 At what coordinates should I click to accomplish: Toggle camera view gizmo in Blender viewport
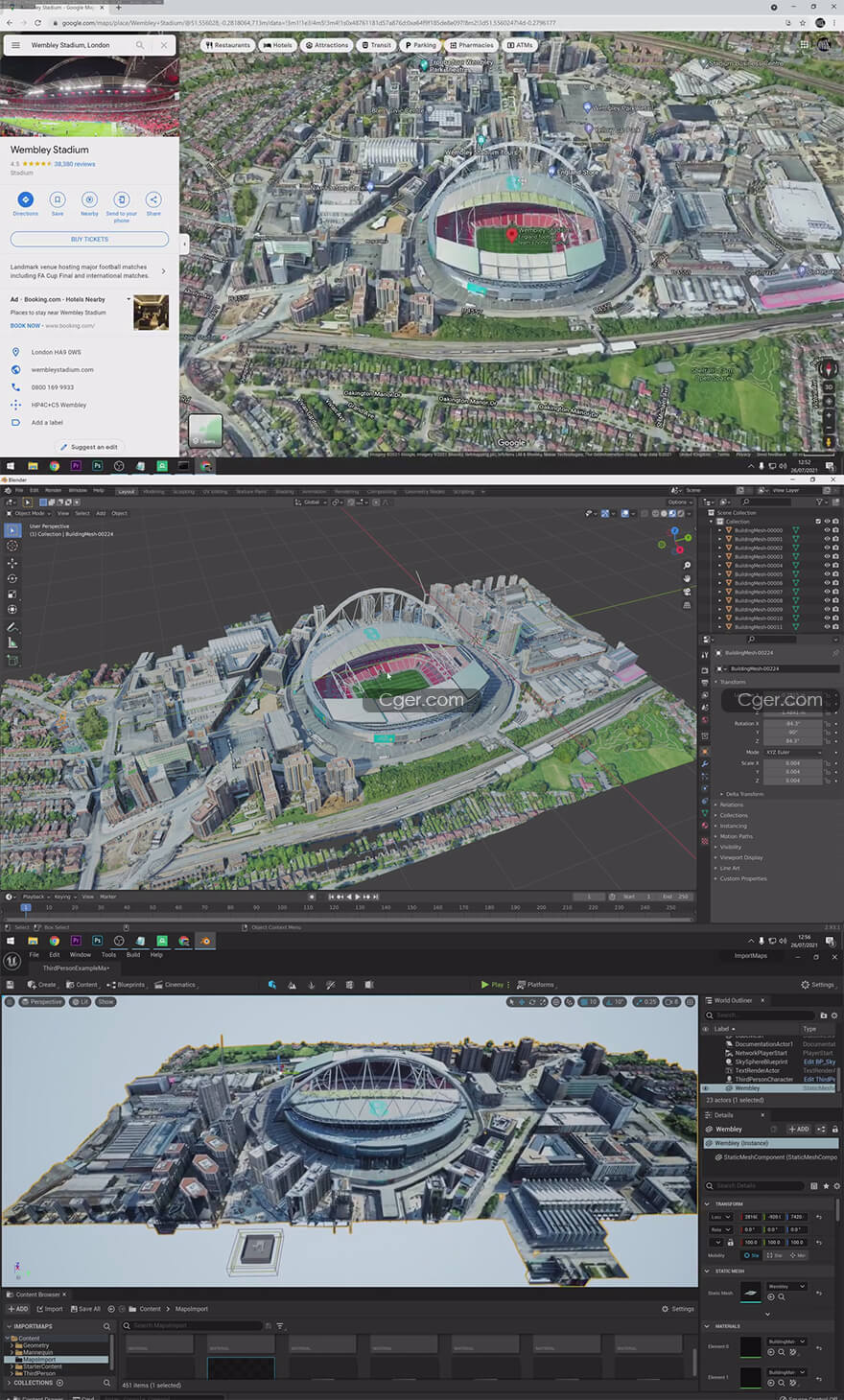coord(687,592)
